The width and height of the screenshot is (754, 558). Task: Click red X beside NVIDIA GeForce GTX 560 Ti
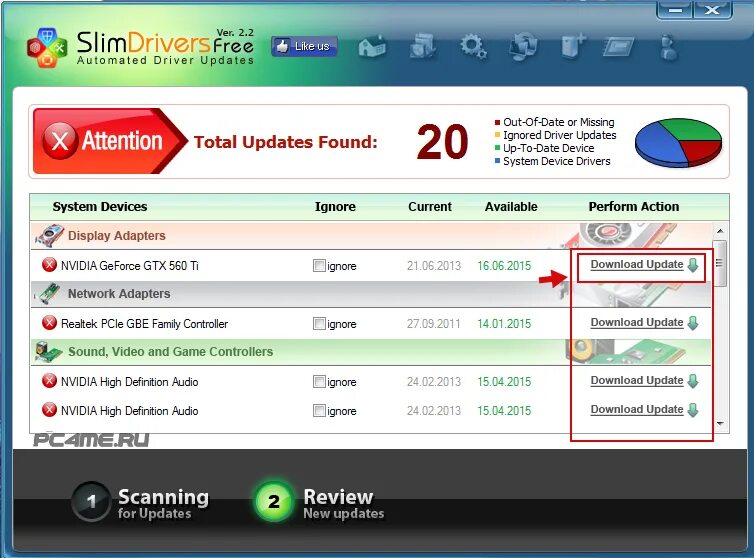(x=49, y=265)
